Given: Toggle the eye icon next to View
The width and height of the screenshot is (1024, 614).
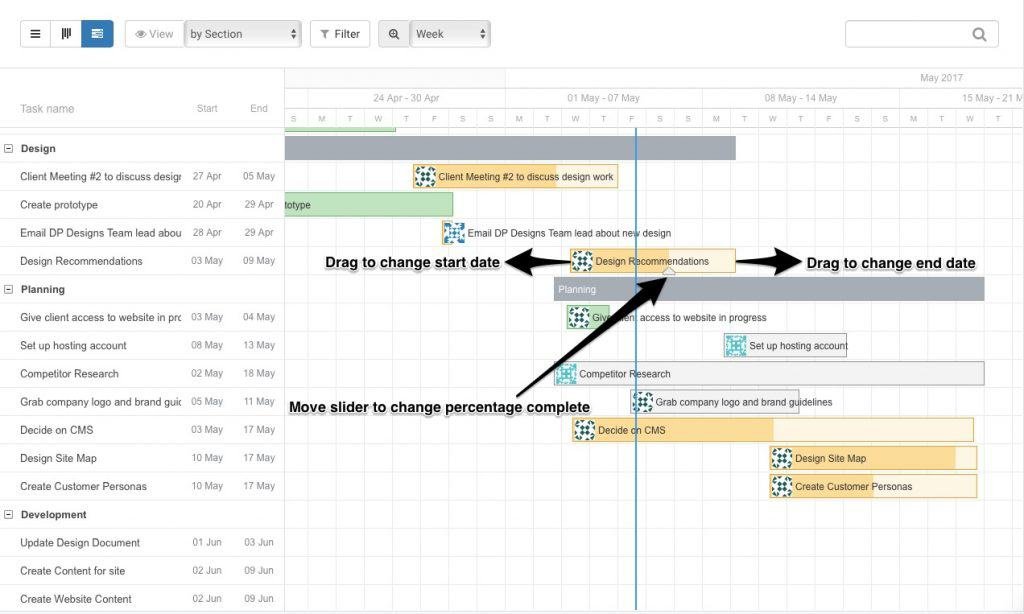Looking at the screenshot, I should point(139,33).
